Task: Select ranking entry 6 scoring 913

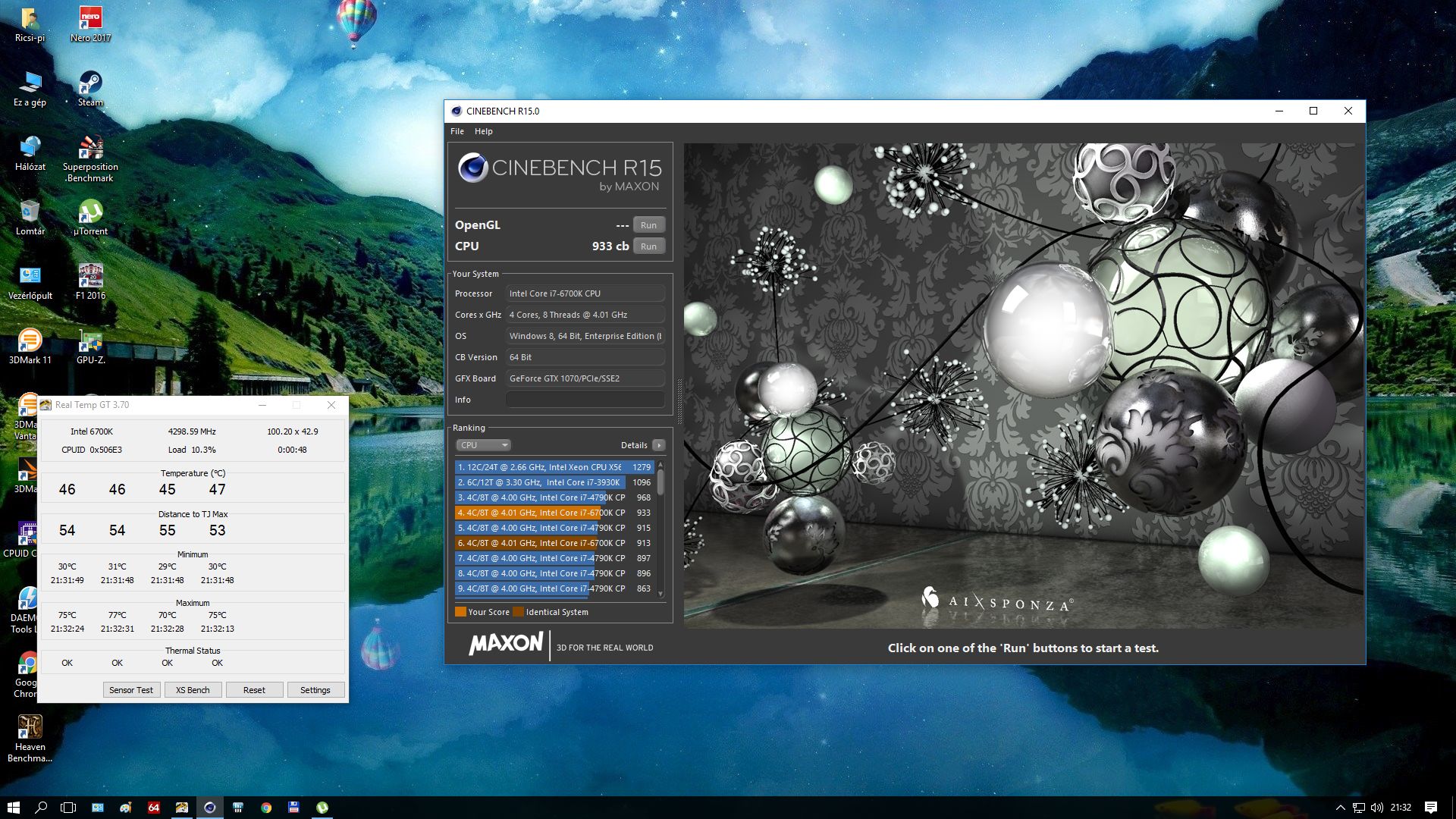Action: 554,543
